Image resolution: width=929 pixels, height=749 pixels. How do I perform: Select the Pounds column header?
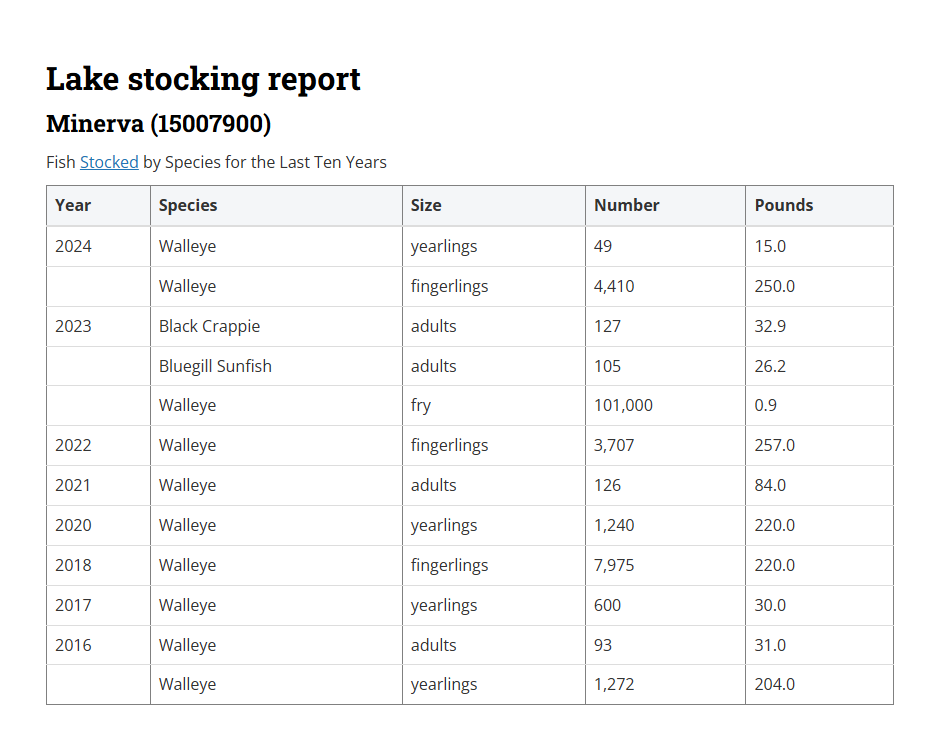783,205
